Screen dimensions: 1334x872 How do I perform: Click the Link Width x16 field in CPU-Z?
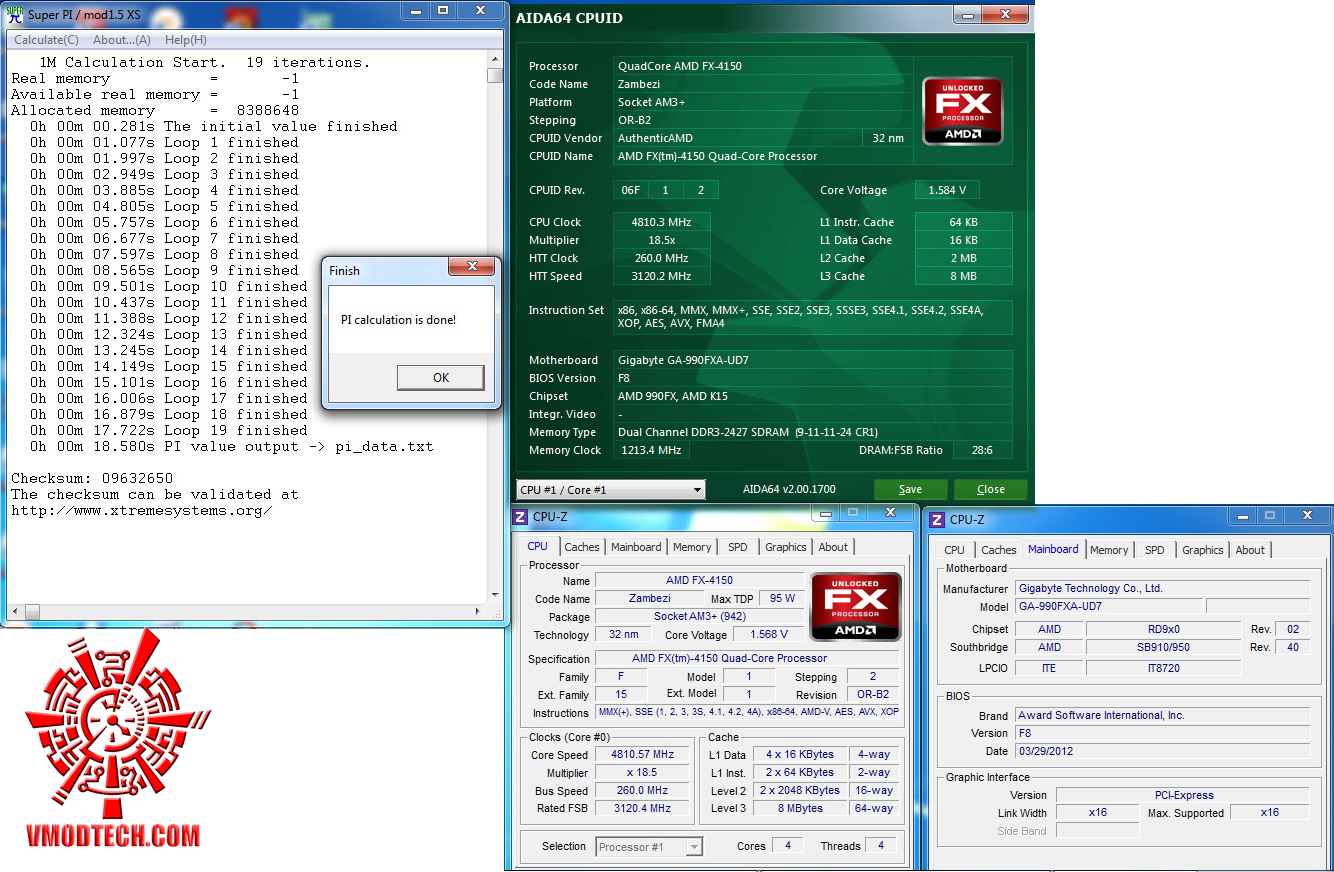(x=1097, y=813)
